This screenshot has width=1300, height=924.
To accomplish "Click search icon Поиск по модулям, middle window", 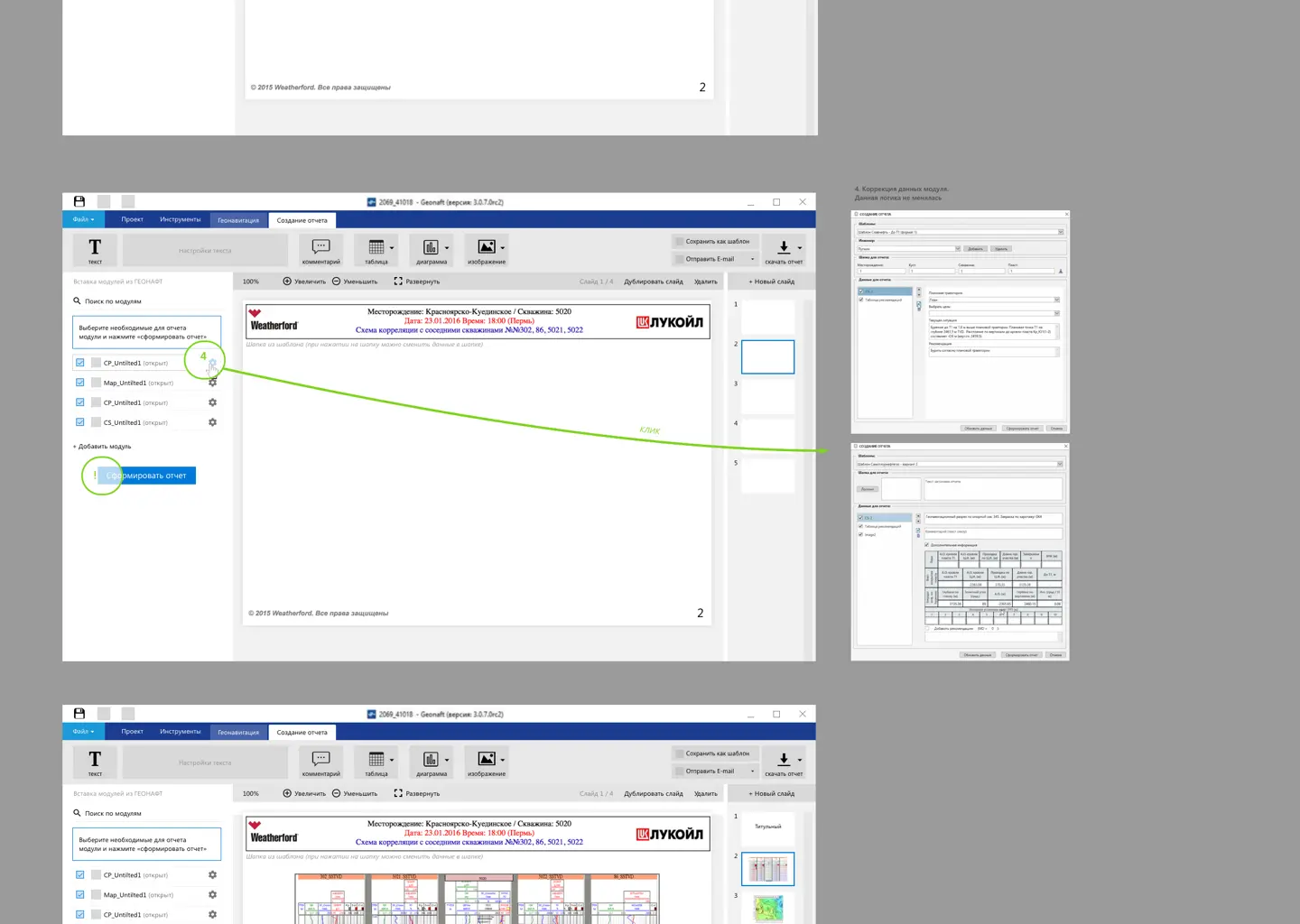I will [77, 301].
